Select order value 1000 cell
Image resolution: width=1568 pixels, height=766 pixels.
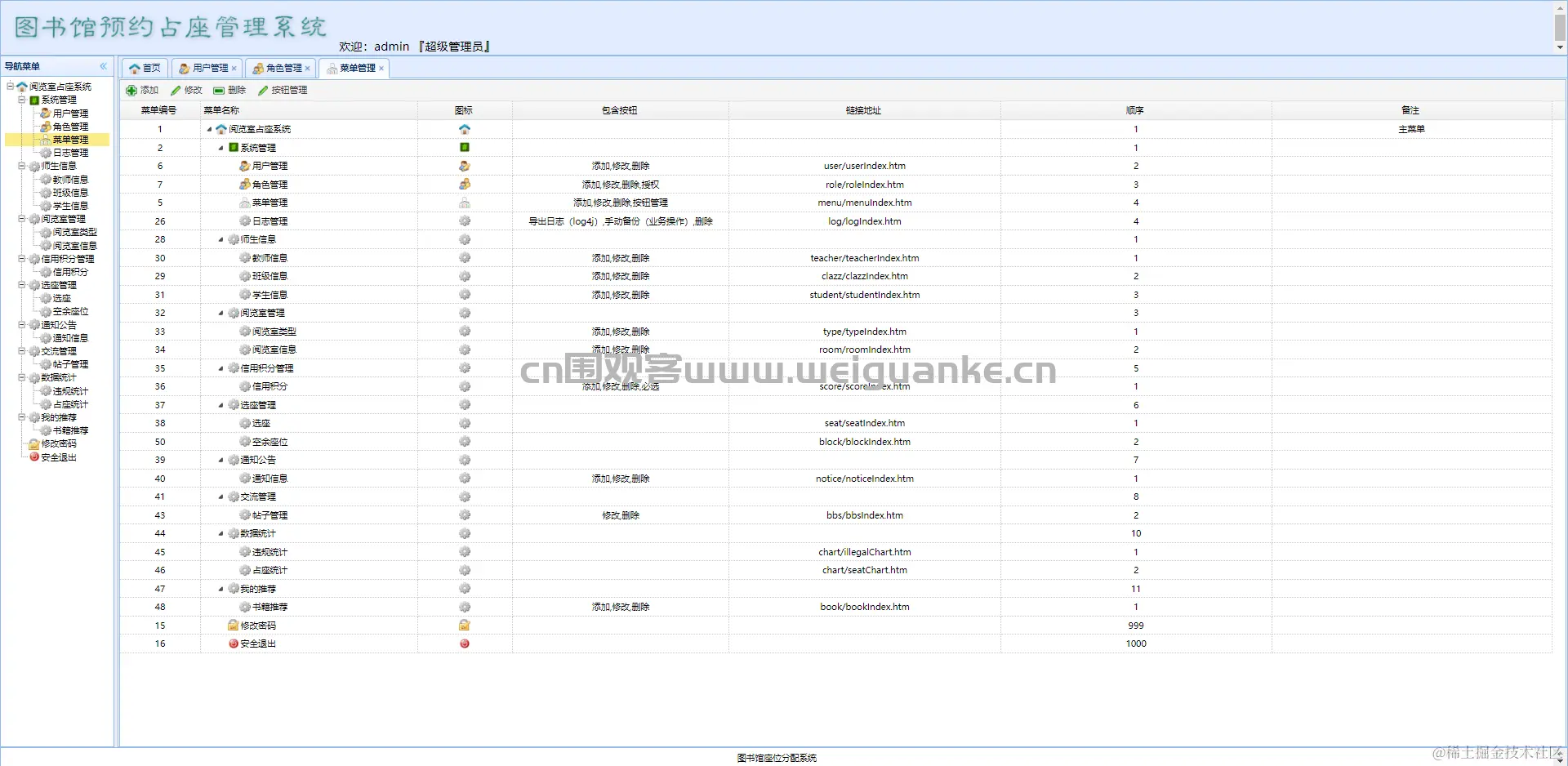pyautogui.click(x=1135, y=644)
